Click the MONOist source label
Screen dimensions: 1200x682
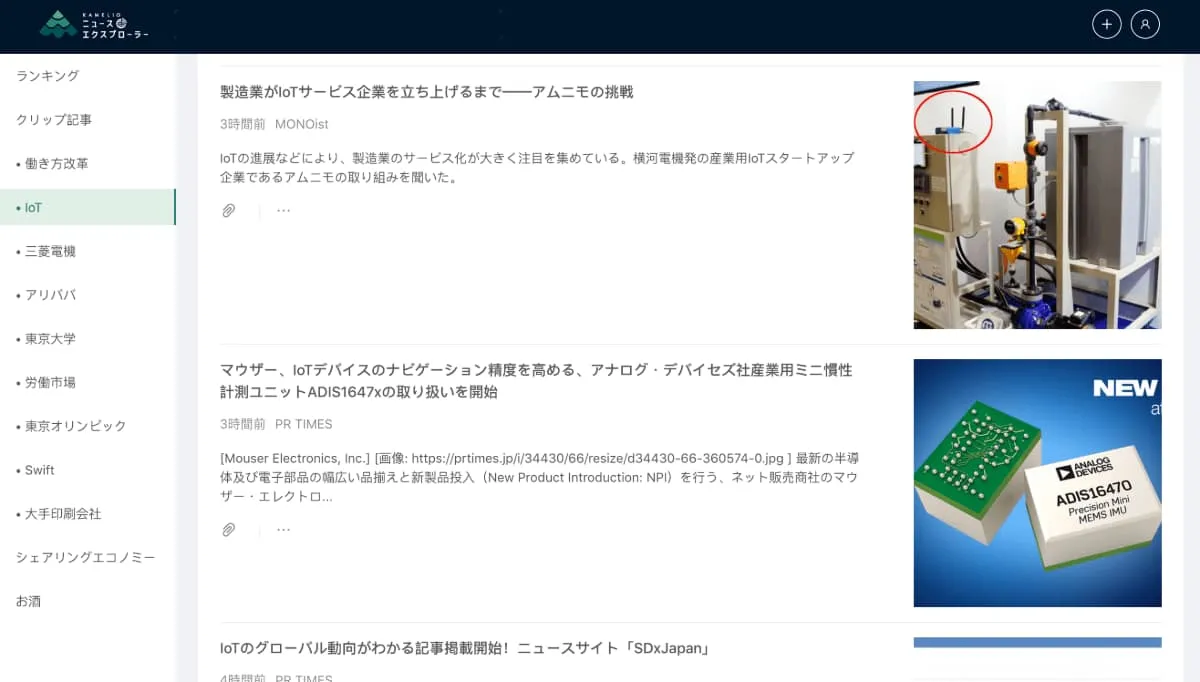302,124
